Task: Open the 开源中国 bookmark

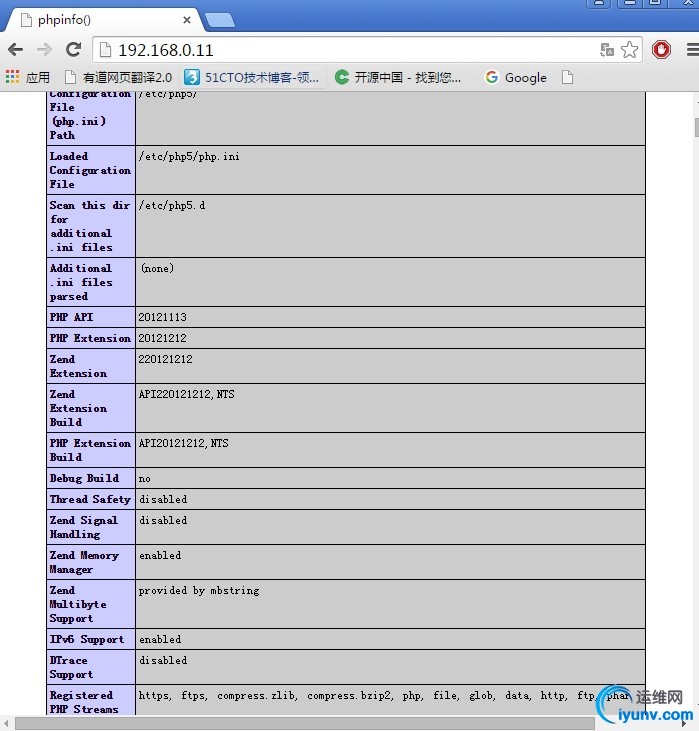Action: [398, 77]
